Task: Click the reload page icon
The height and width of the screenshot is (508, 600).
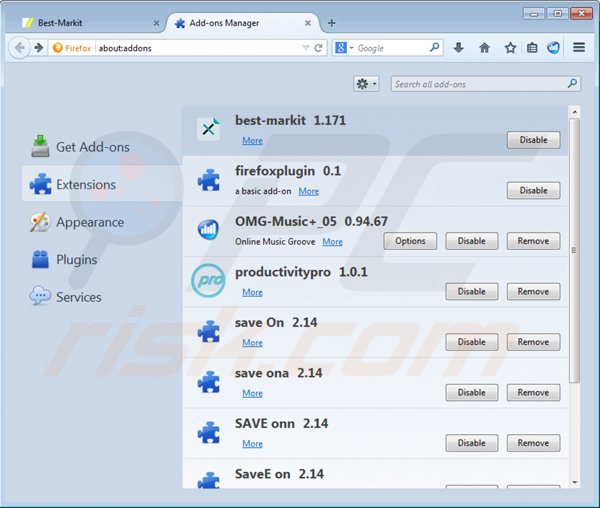Action: tap(318, 48)
